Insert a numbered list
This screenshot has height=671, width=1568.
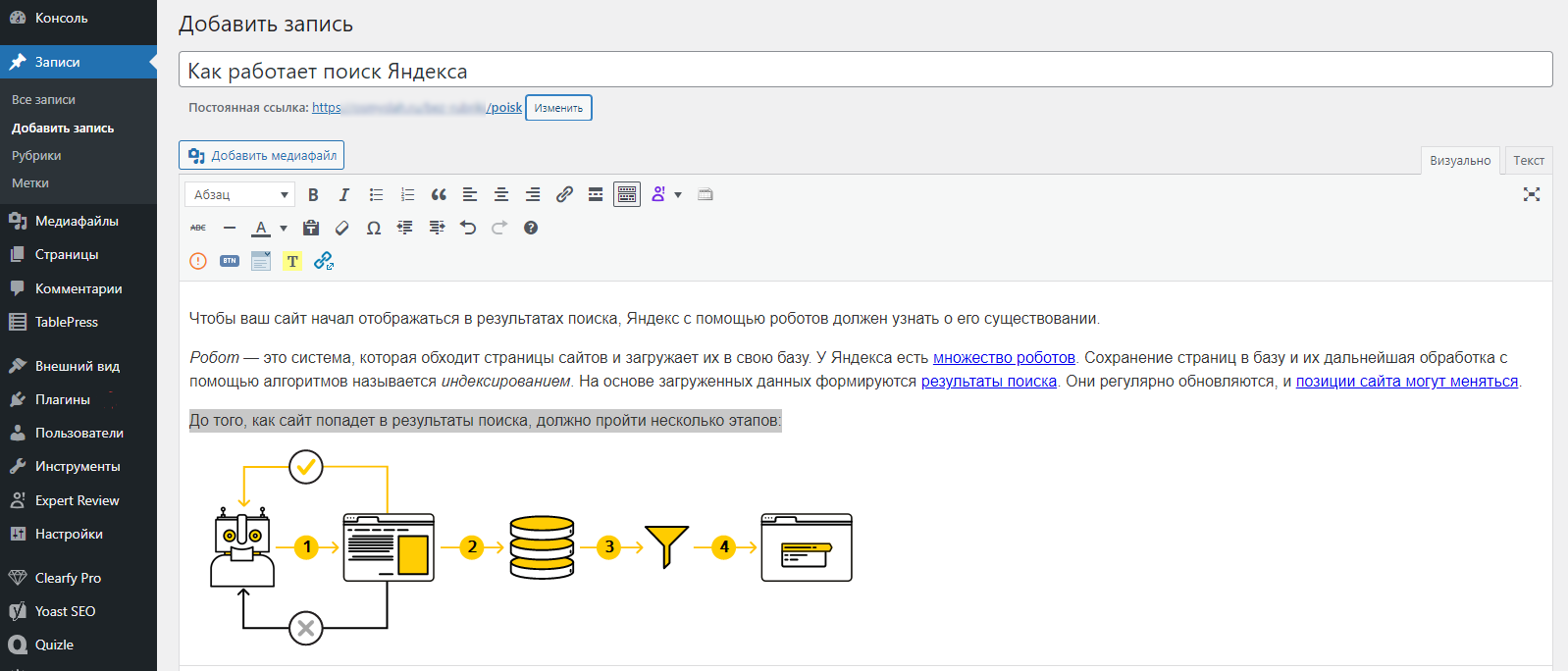tap(407, 194)
